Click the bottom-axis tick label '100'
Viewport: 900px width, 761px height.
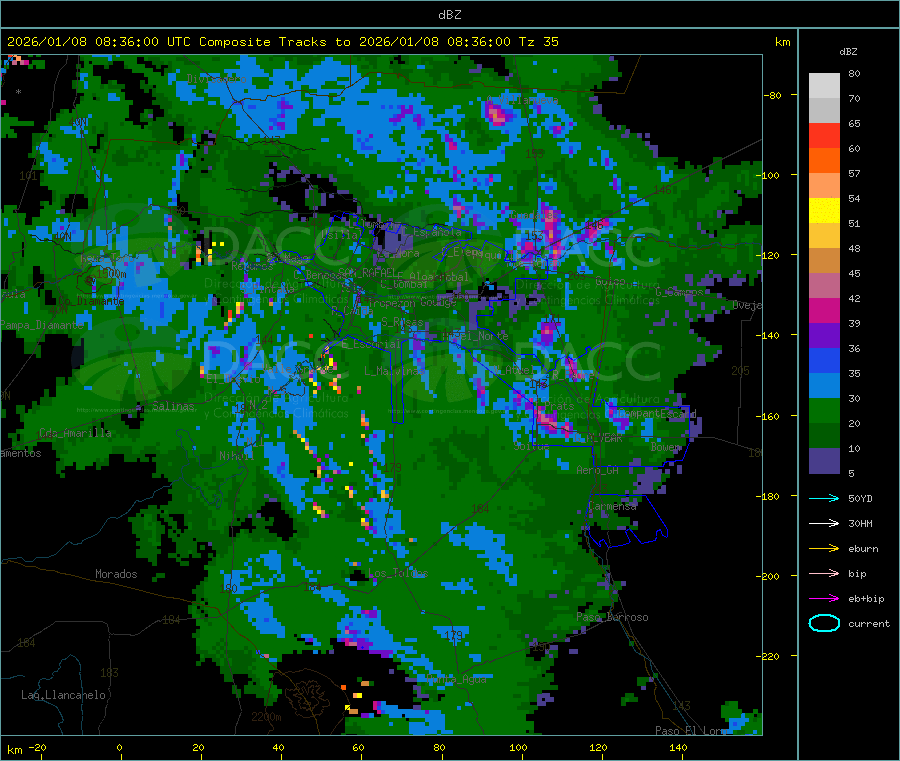[x=518, y=747]
